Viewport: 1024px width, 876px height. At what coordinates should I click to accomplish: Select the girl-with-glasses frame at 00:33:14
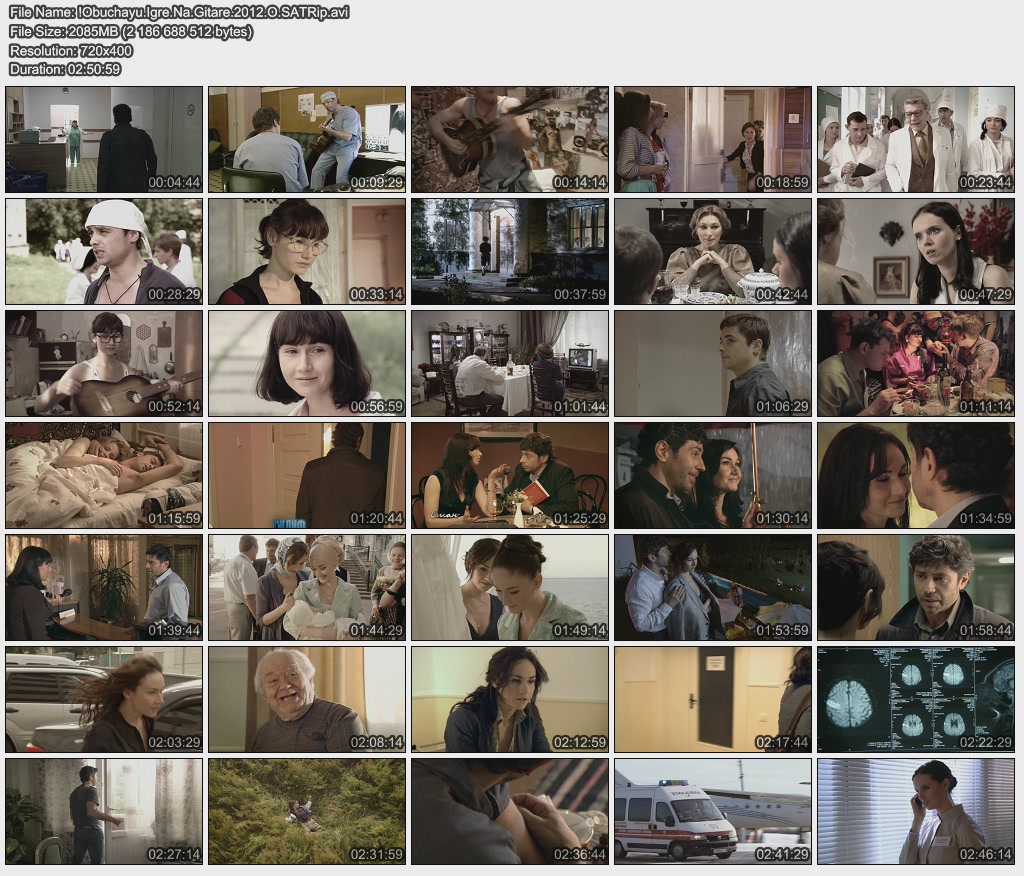click(x=307, y=251)
